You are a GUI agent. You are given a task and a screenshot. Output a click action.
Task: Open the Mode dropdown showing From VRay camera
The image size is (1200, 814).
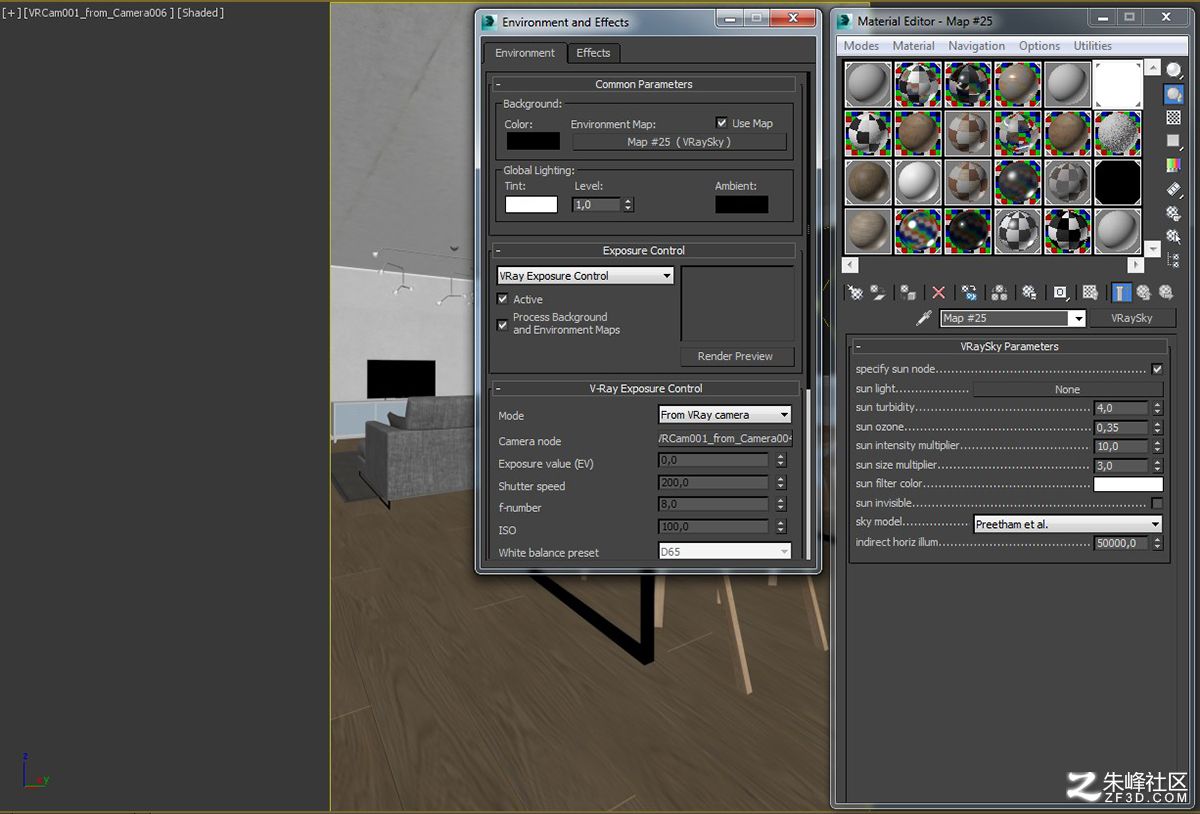pos(725,415)
